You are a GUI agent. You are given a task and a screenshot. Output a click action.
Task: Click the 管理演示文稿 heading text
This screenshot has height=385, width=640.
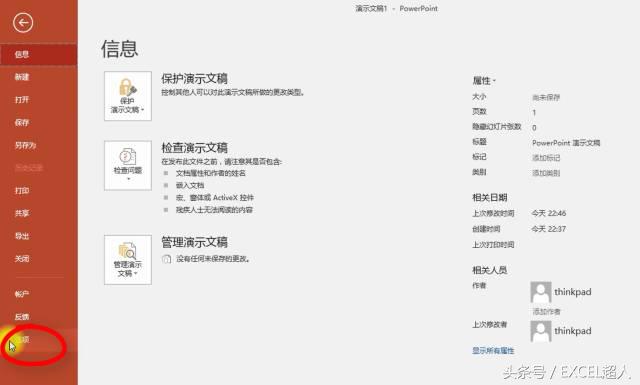(194, 242)
